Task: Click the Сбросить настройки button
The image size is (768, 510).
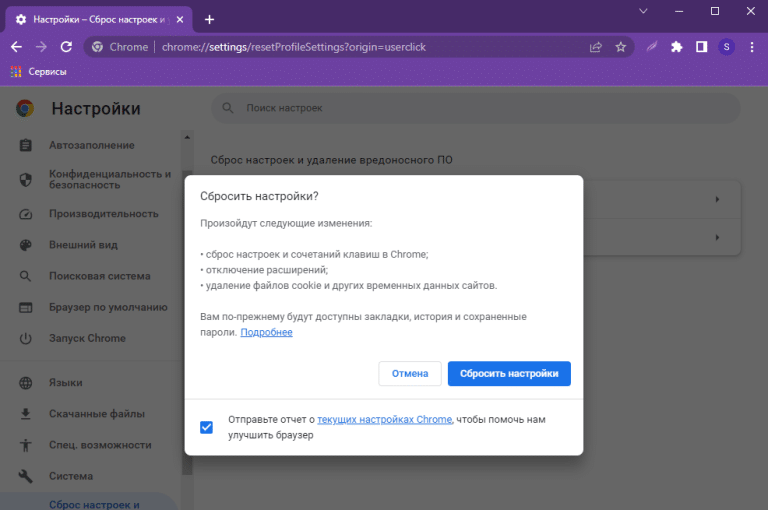Action: tap(509, 374)
